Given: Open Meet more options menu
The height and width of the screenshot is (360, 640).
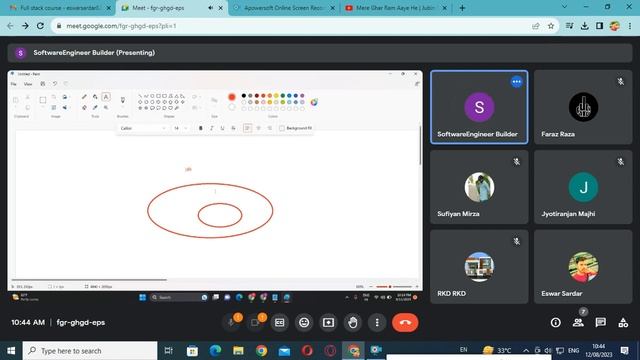Looking at the screenshot, I should [x=377, y=322].
